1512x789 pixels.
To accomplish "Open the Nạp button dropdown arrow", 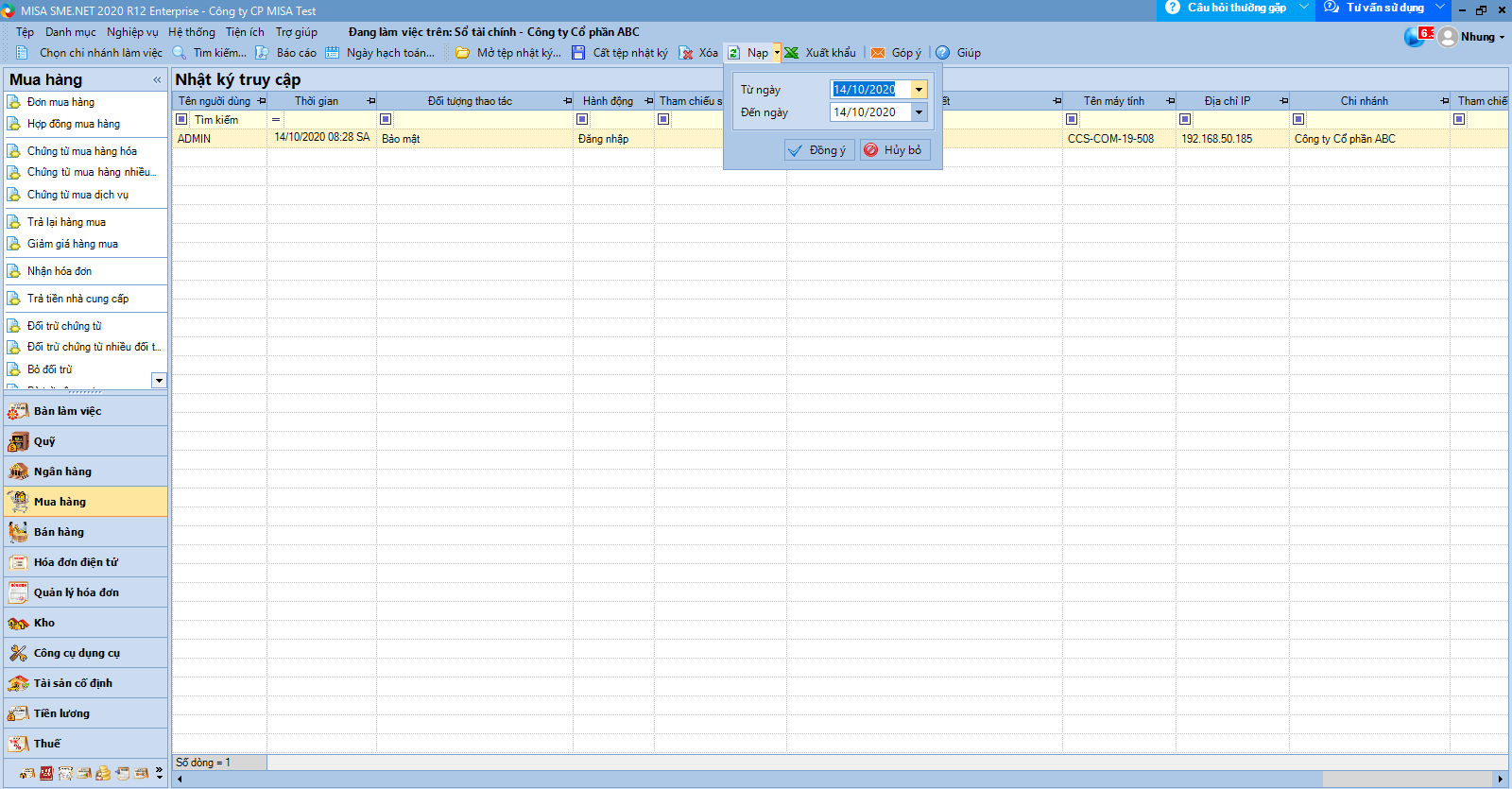I will (777, 53).
